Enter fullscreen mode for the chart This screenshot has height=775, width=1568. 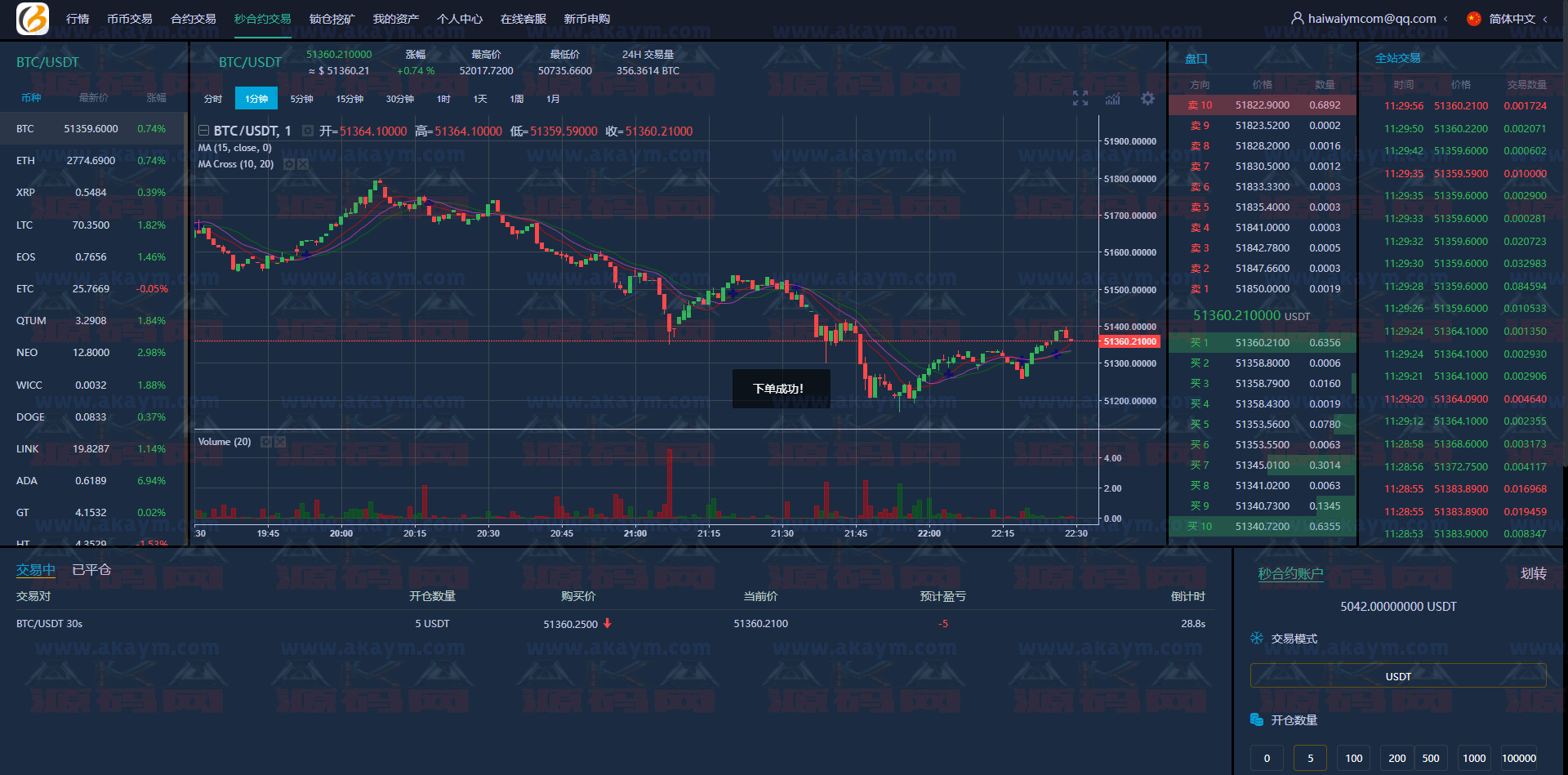click(x=1080, y=99)
